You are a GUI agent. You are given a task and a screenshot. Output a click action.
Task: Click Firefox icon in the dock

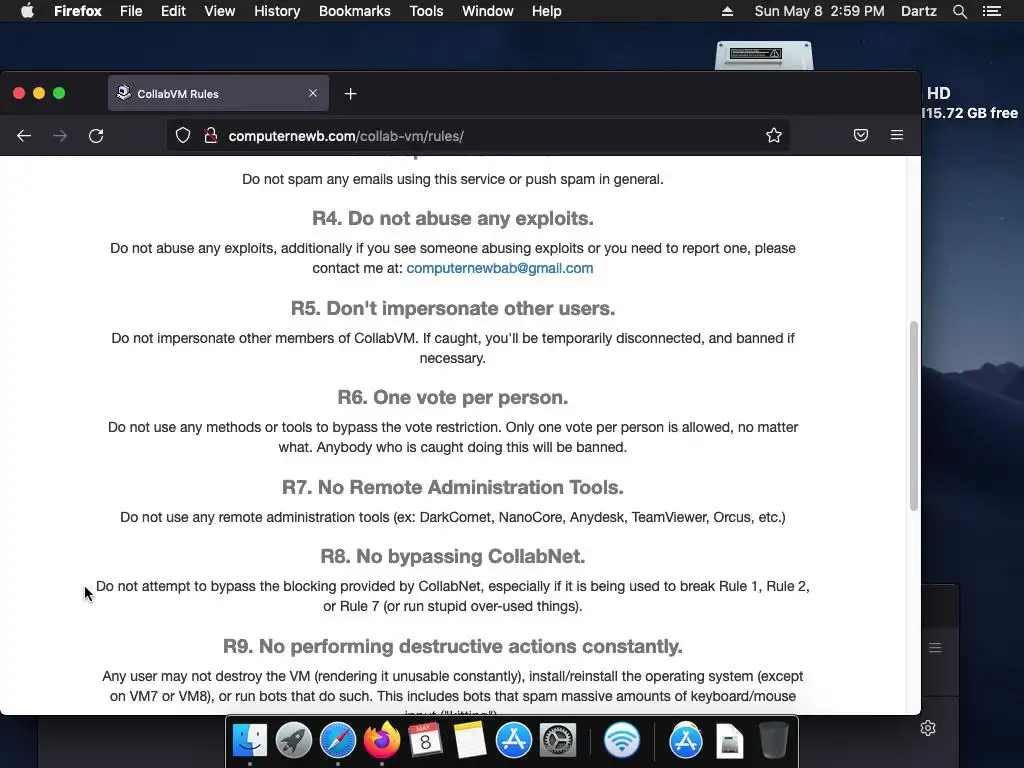point(382,741)
